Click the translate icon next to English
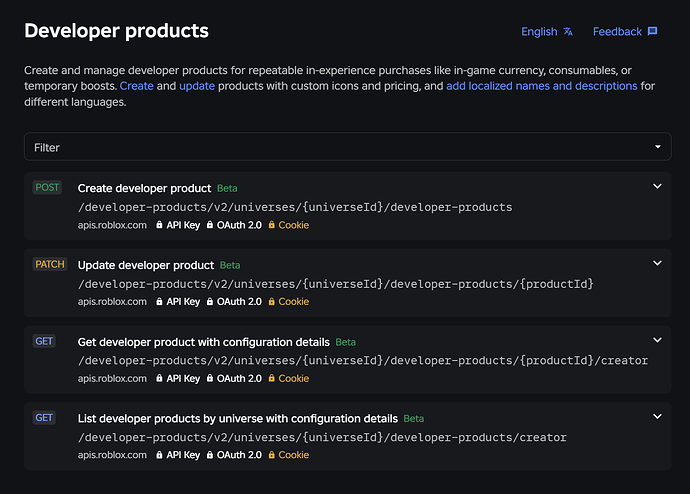The image size is (690, 494). point(568,32)
